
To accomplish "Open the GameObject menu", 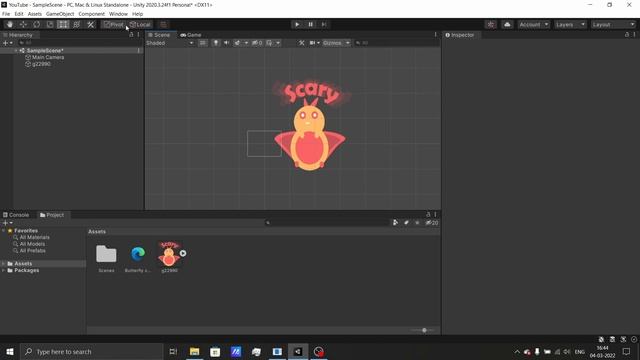I will point(60,14).
